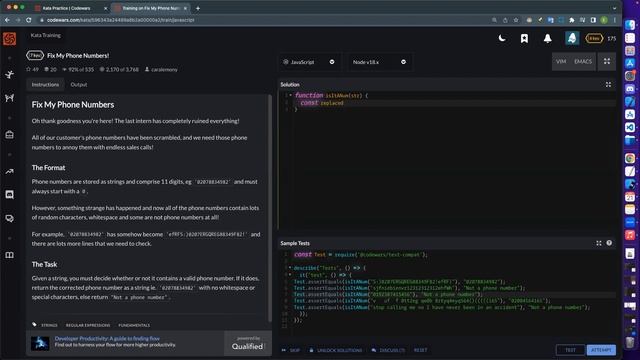Viewport: 640px width, 360px height.
Task: Run sample tests with TEST button
Action: click(x=570, y=350)
